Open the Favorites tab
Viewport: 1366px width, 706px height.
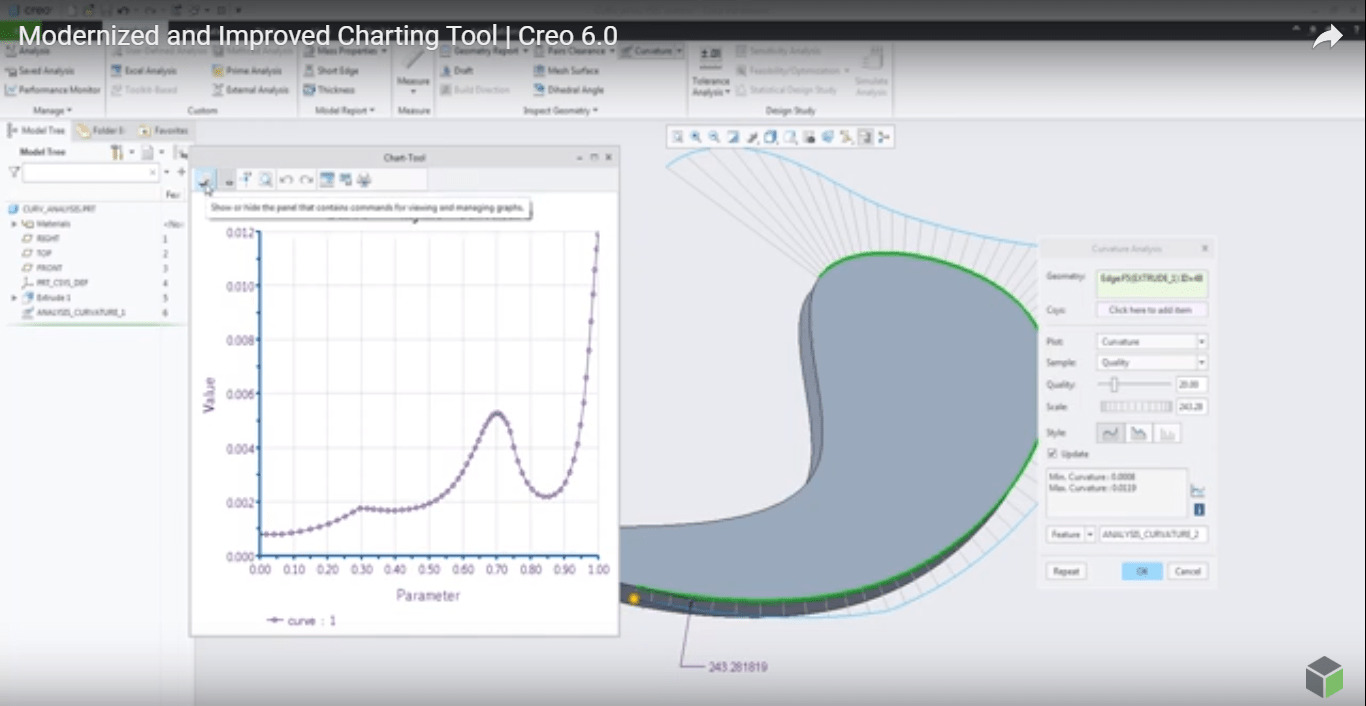click(x=166, y=129)
